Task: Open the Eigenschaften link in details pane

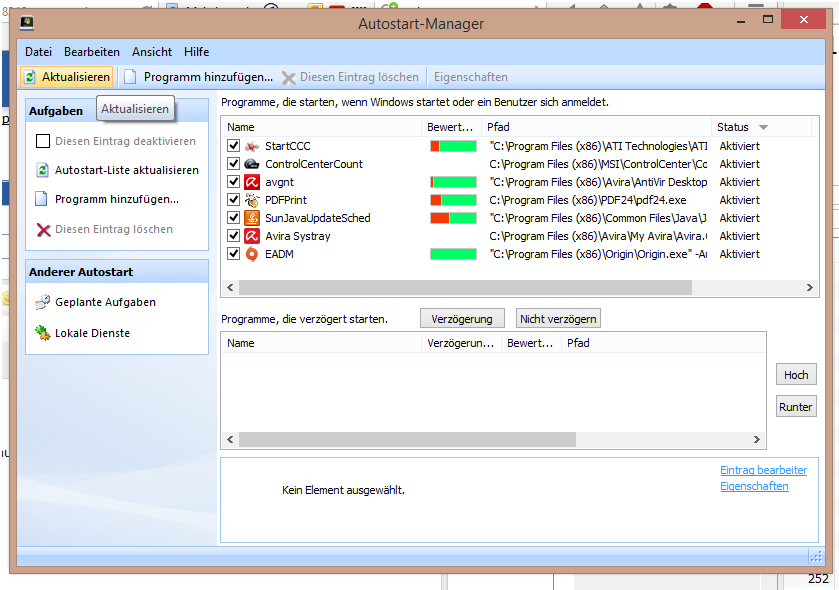Action: click(x=754, y=486)
